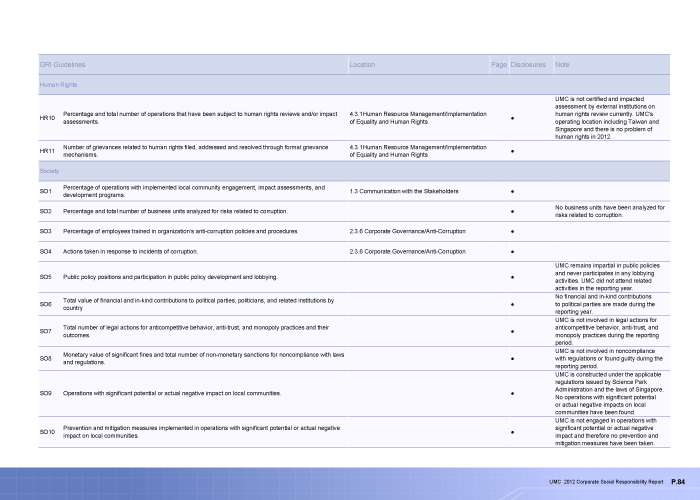Select the Location column header

[362, 64]
